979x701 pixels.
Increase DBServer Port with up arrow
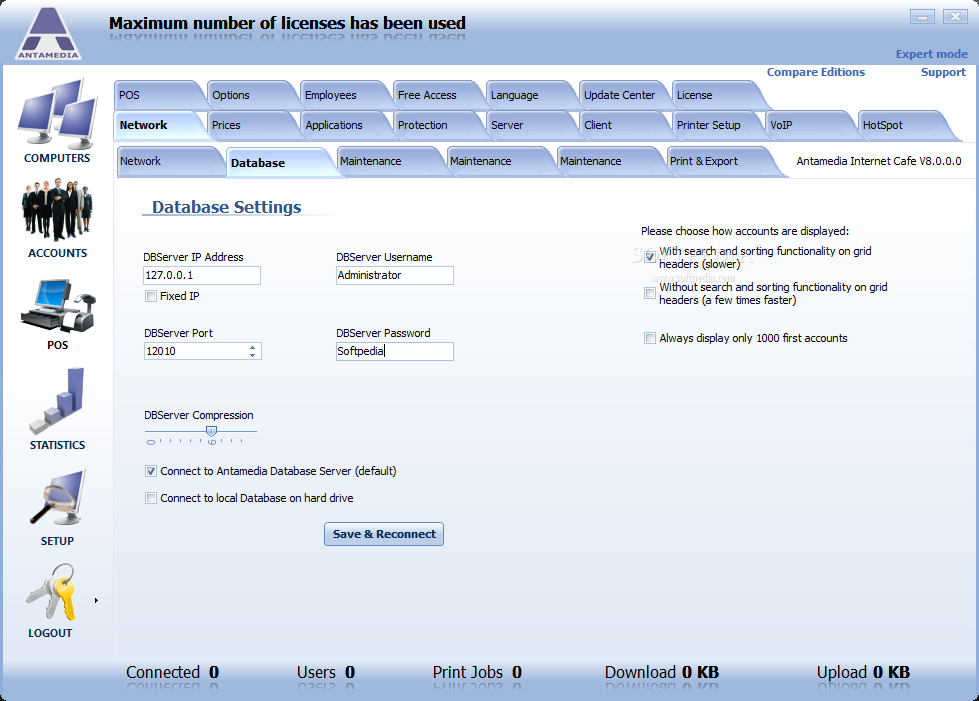click(252, 348)
